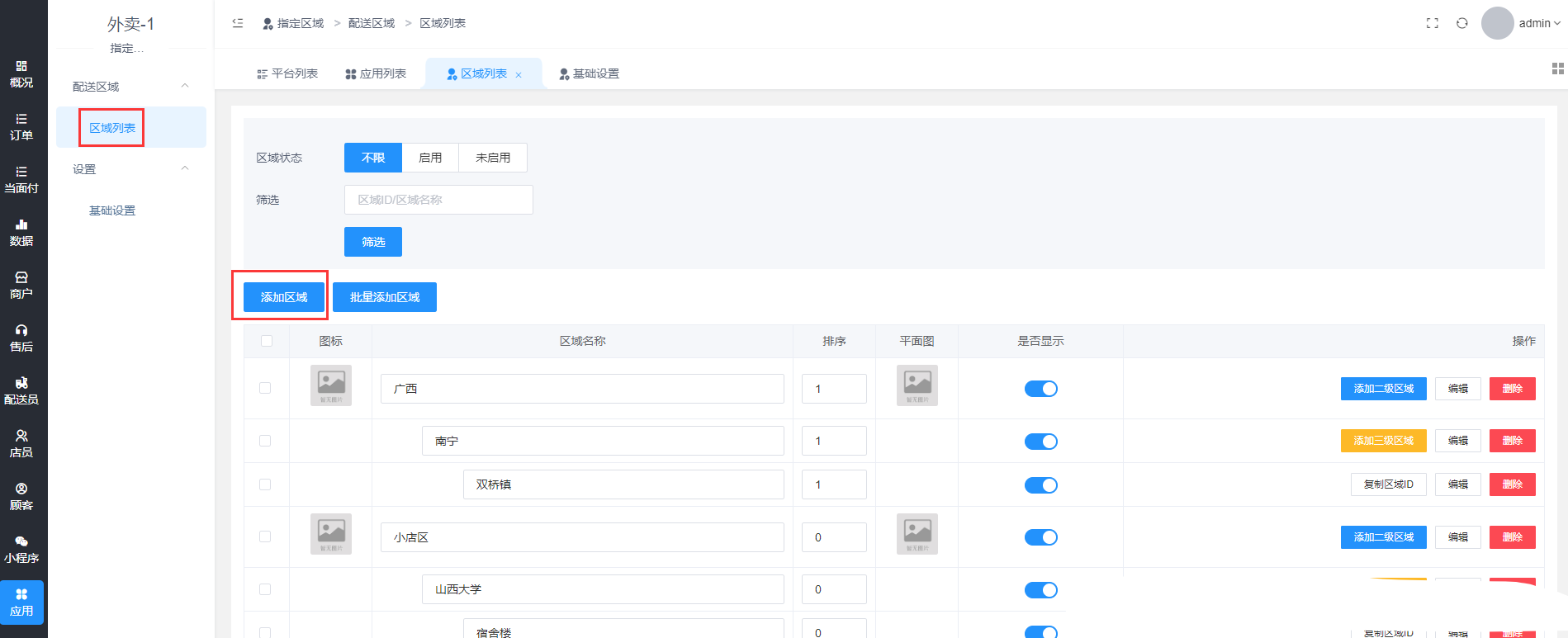Click the sort order field for 南宁
The image size is (1568, 638).
tap(834, 441)
